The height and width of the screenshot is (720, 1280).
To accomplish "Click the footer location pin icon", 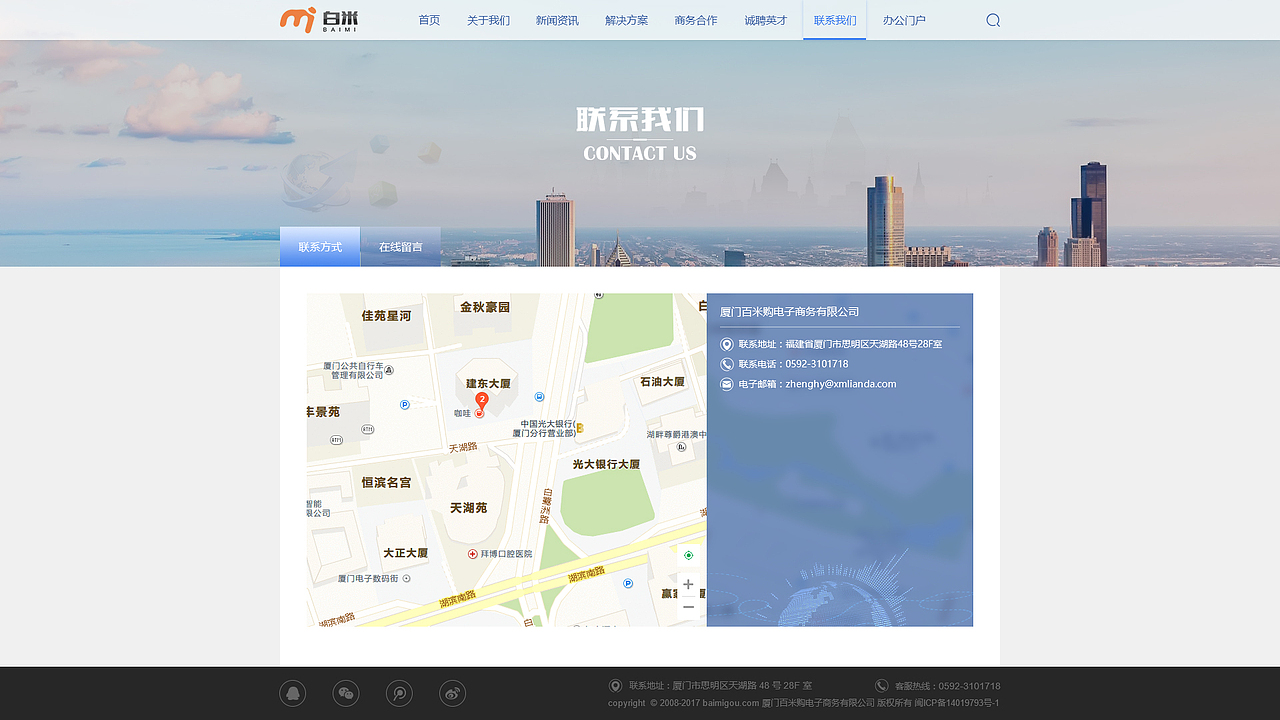I will (616, 686).
